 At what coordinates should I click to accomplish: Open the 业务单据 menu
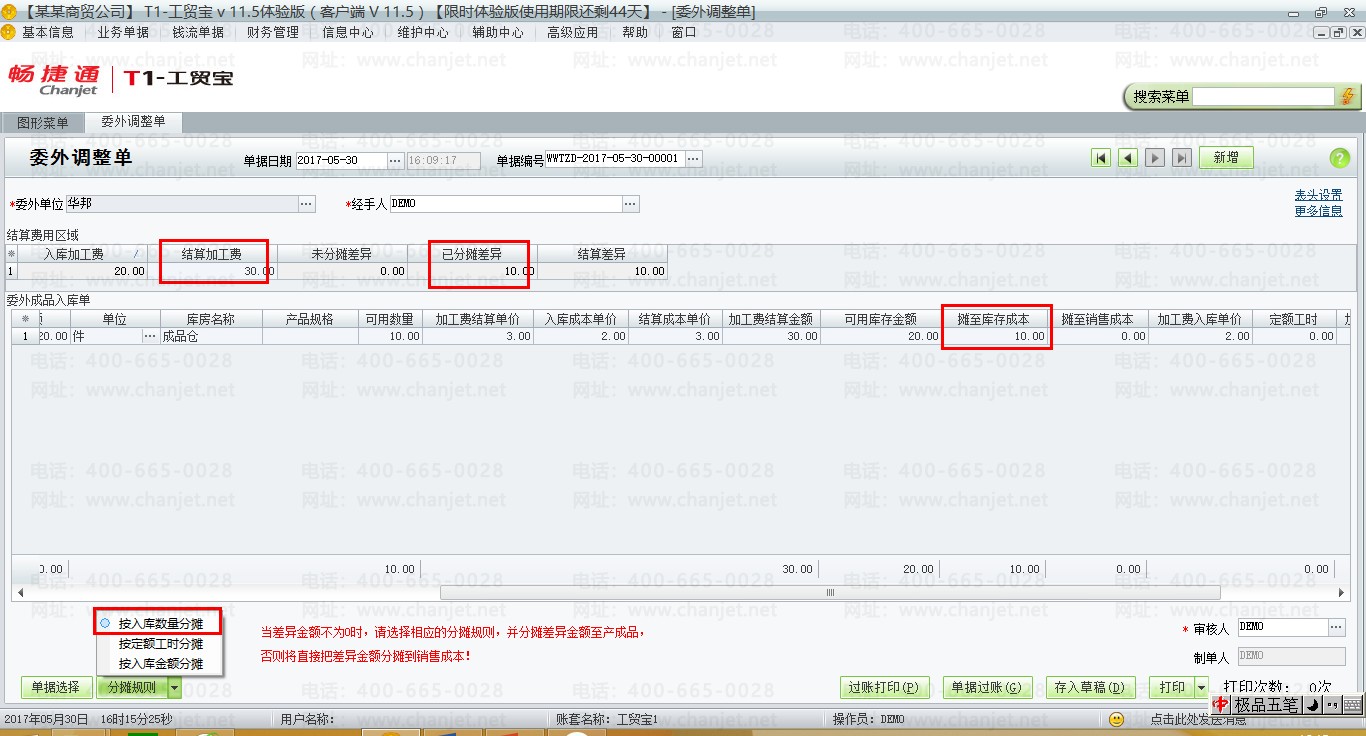123,32
